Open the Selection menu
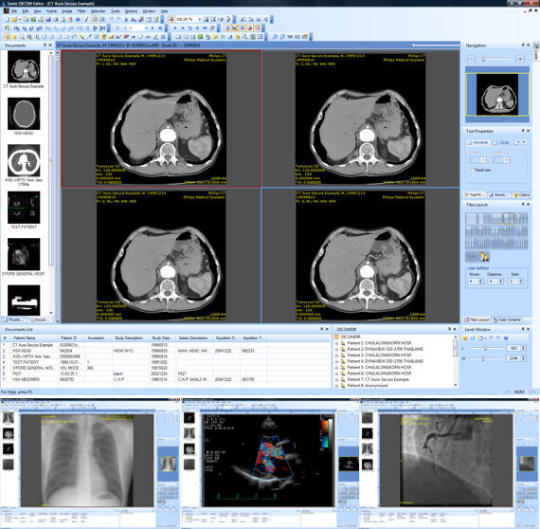The height and width of the screenshot is (529, 540). click(98, 11)
